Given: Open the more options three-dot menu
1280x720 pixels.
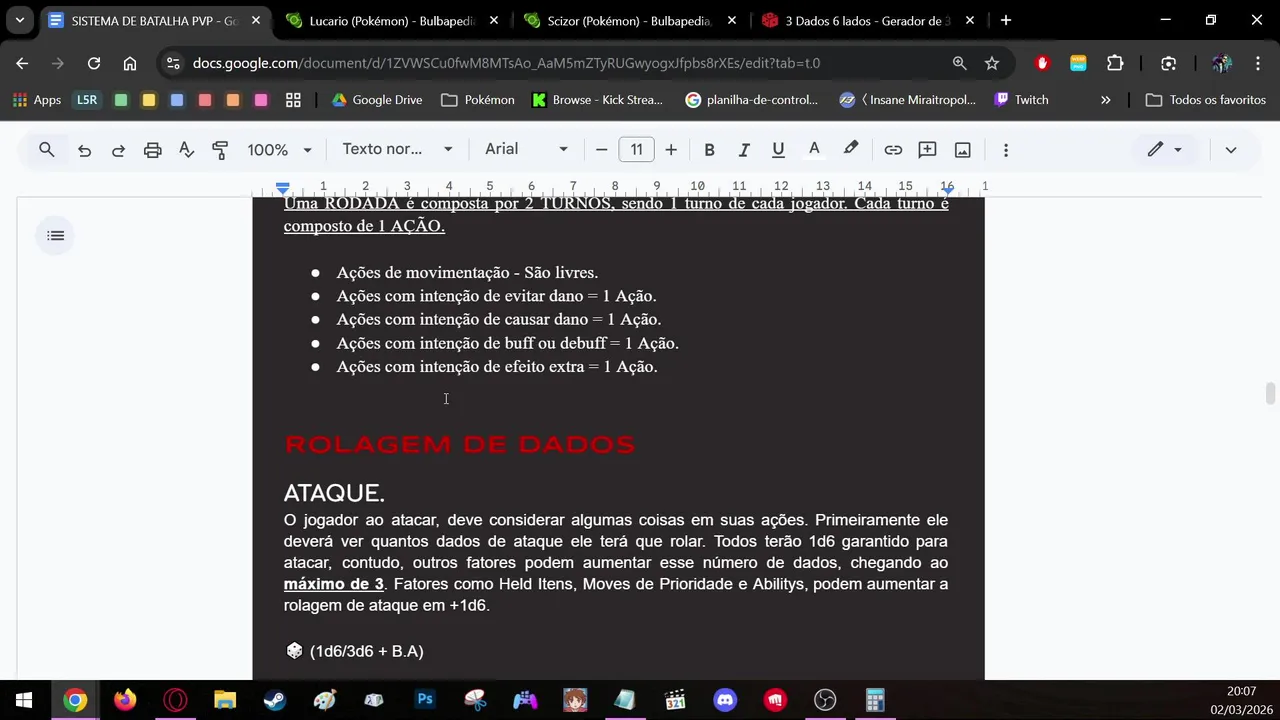Looking at the screenshot, I should click(x=1005, y=150).
